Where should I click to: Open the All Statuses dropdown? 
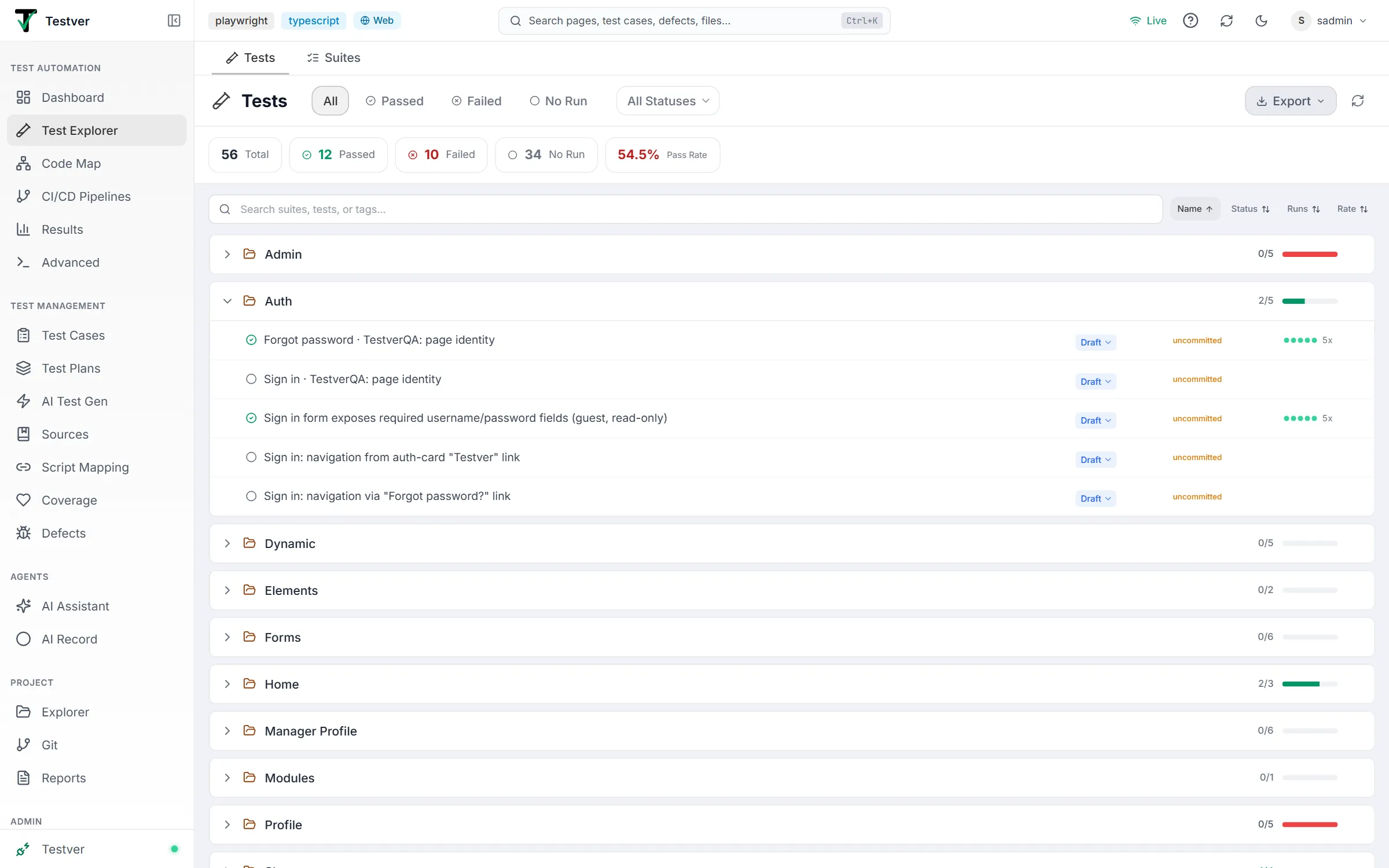(x=668, y=101)
